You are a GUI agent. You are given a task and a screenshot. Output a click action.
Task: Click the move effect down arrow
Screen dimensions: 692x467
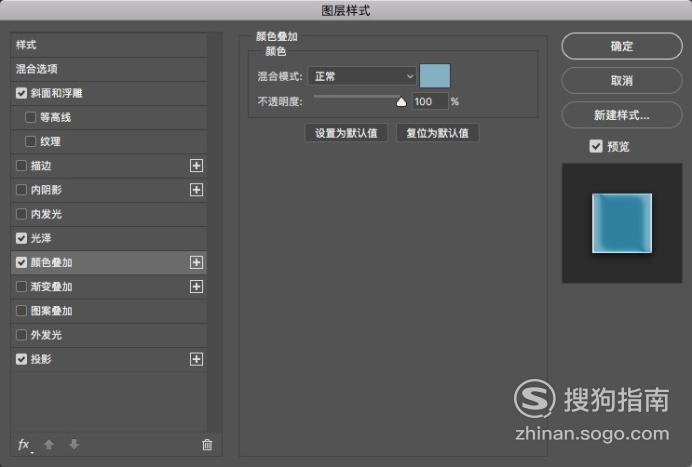[74, 444]
